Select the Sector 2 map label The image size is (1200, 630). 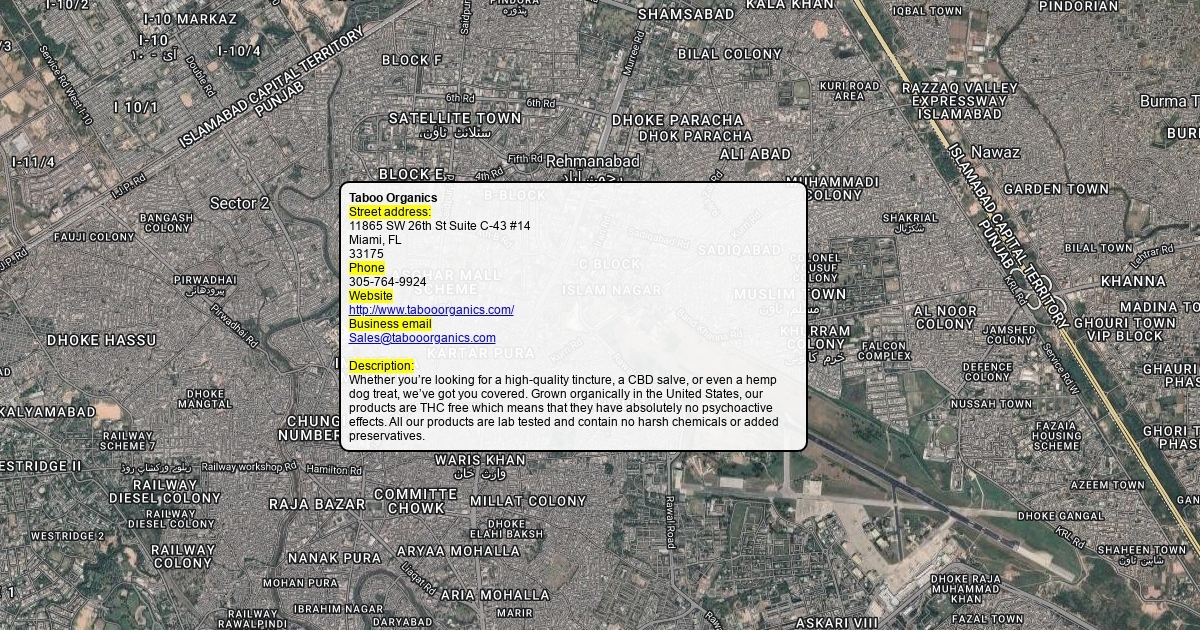tap(239, 203)
